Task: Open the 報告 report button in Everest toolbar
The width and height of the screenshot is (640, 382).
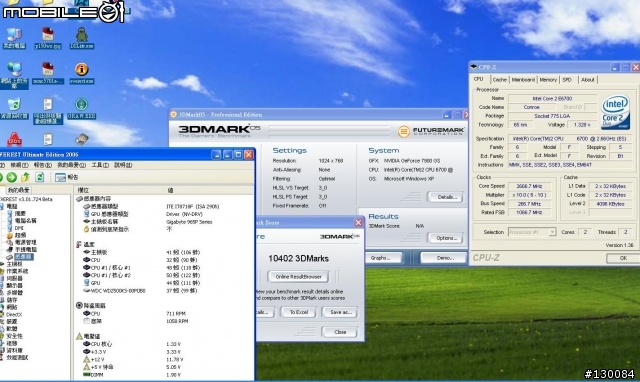Action: tap(66, 177)
